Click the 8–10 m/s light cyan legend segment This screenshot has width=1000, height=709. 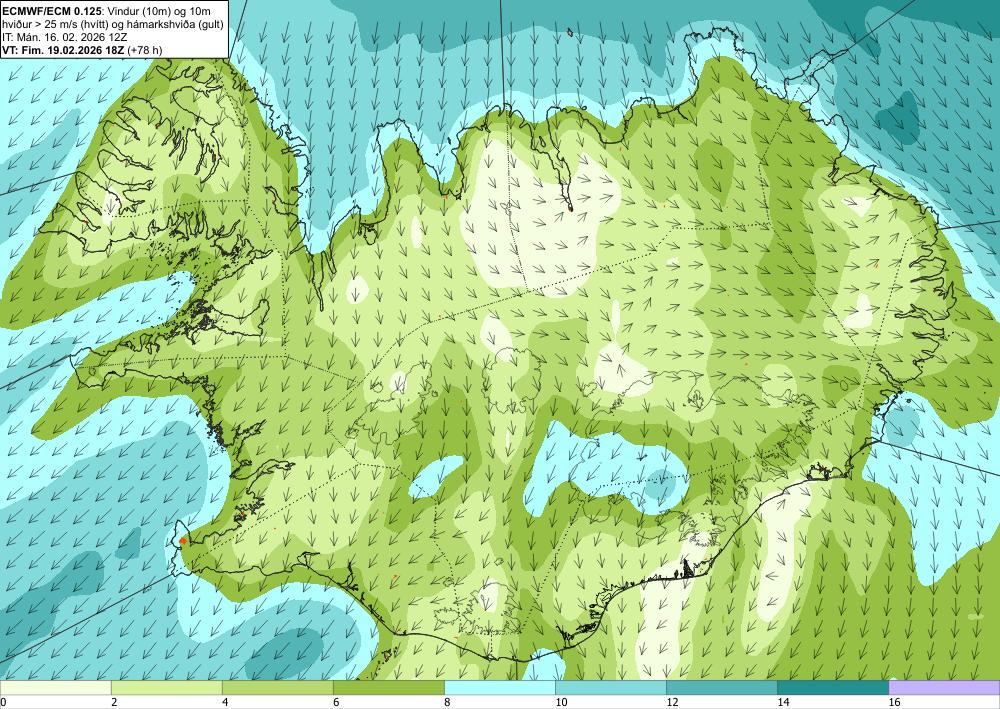499,688
